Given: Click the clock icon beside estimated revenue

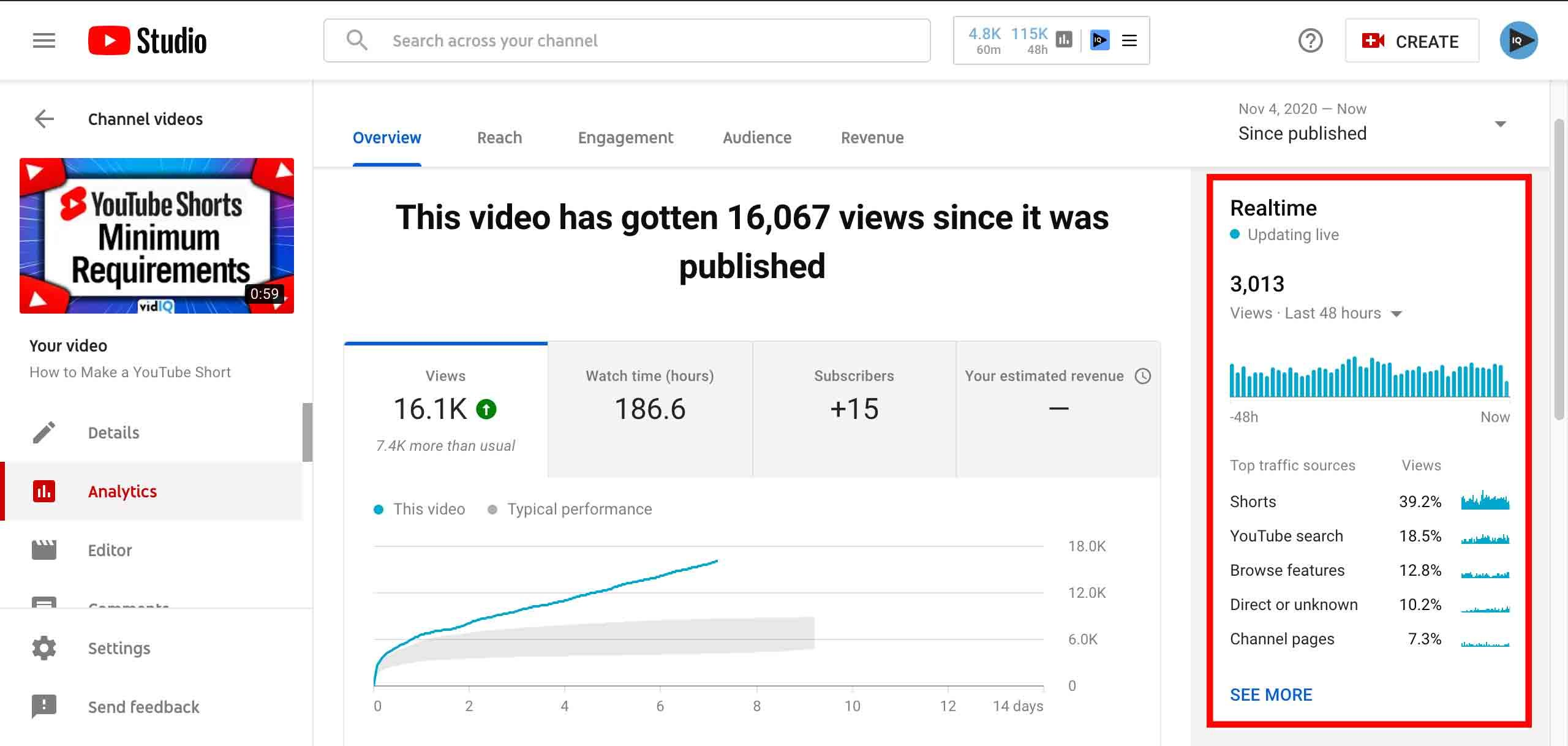Looking at the screenshot, I should coord(1143,376).
